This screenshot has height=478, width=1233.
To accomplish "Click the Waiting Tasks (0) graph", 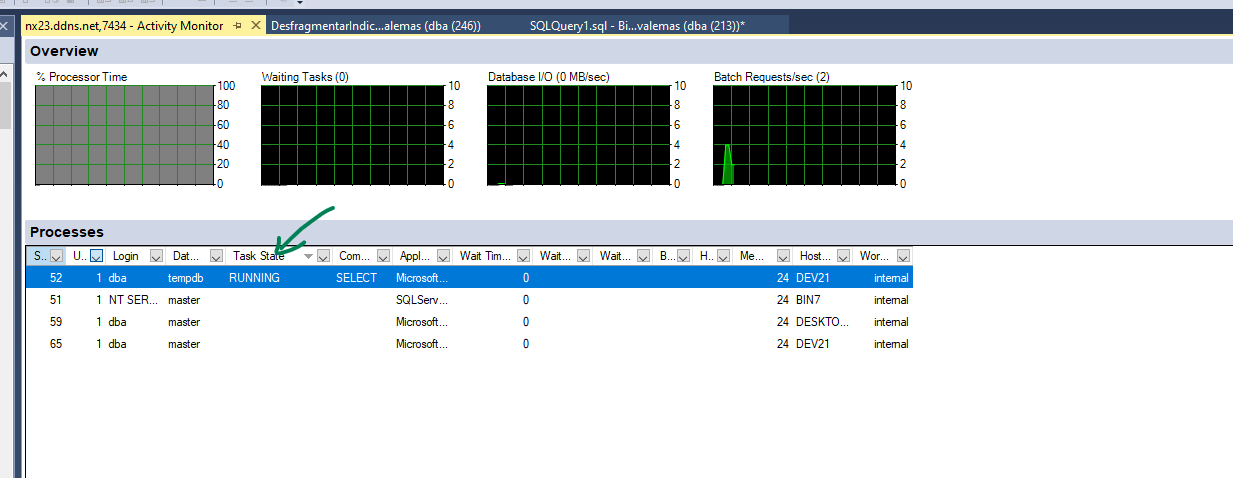I will tap(351, 135).
